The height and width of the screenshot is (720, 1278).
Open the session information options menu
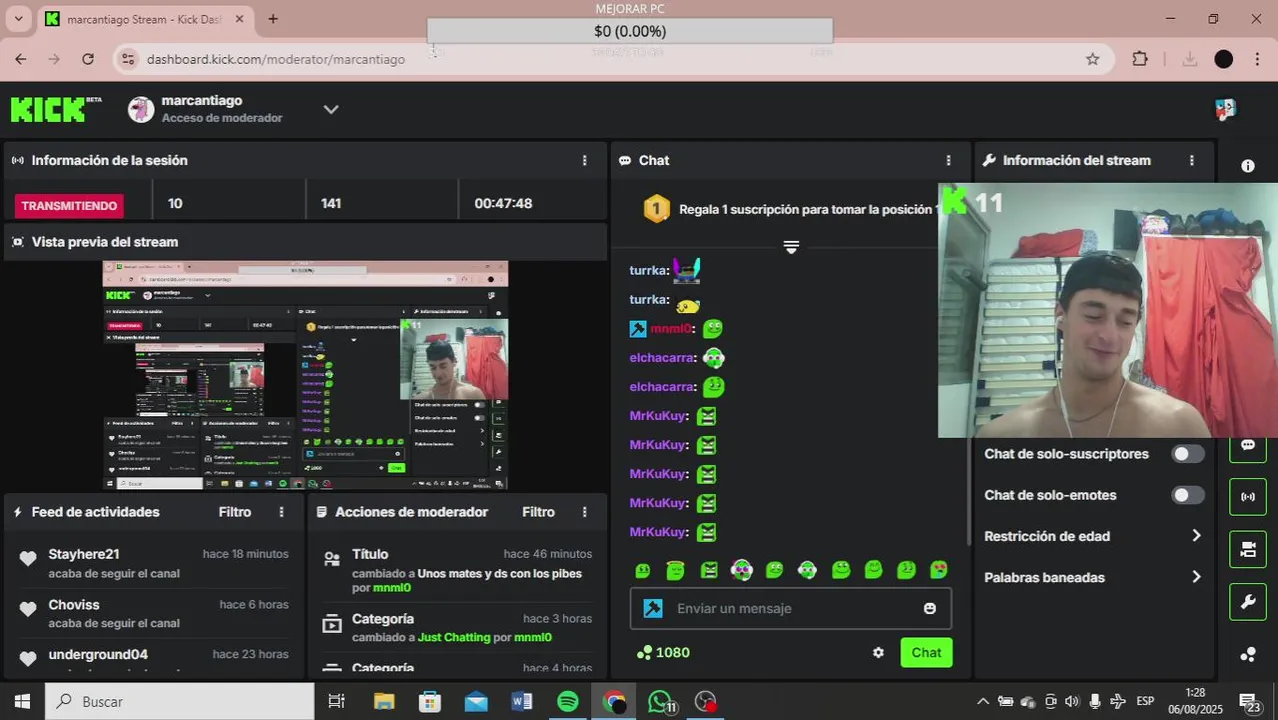pos(585,160)
